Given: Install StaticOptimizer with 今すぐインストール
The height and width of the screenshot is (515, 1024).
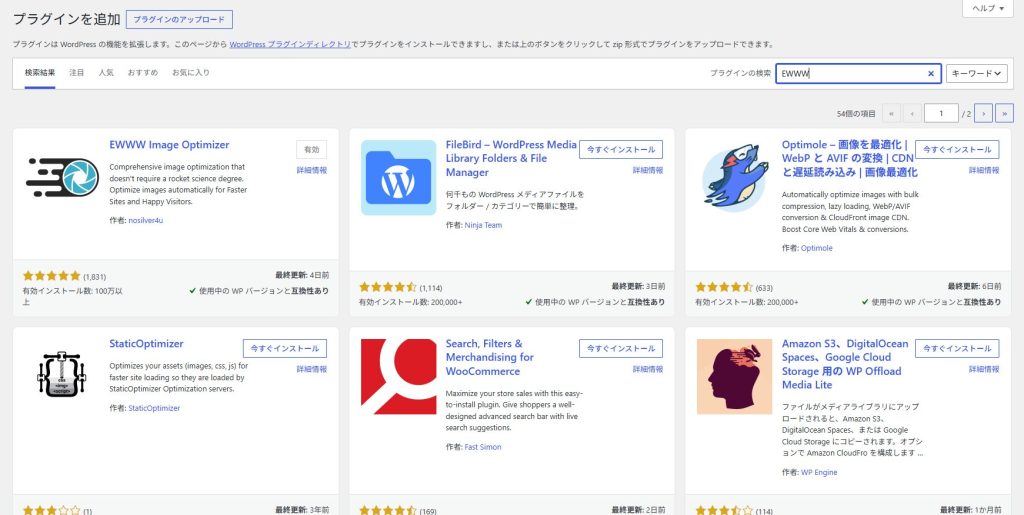Looking at the screenshot, I should [285, 349].
